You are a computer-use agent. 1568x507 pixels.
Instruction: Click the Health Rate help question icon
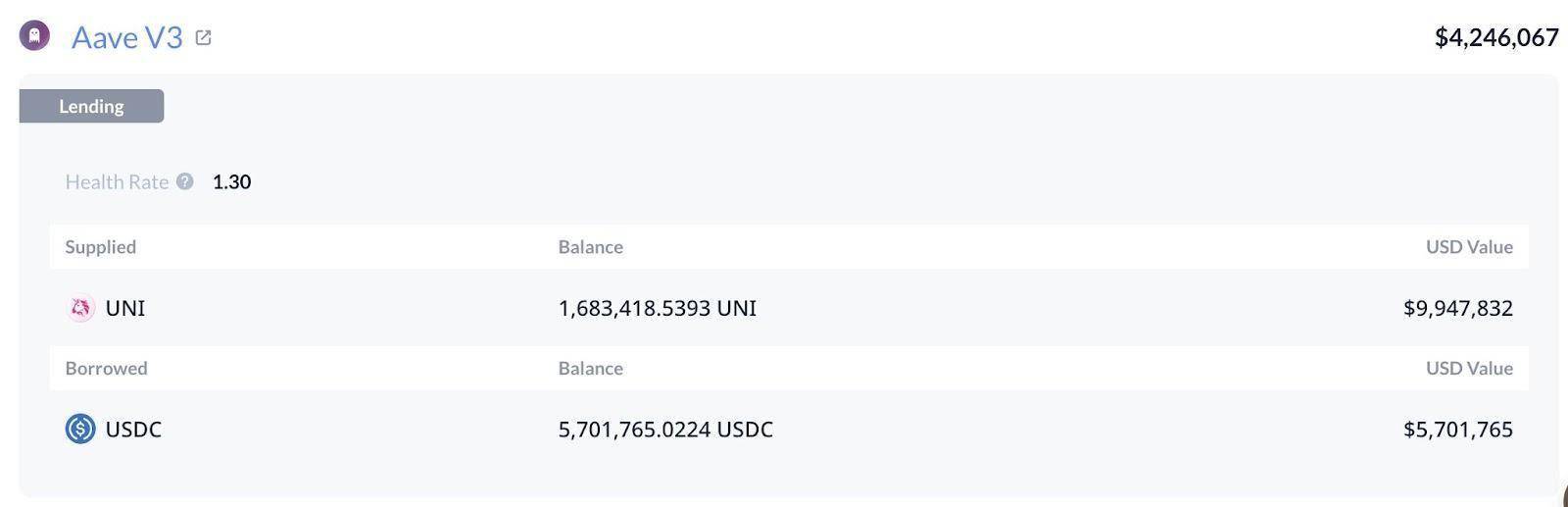[185, 181]
